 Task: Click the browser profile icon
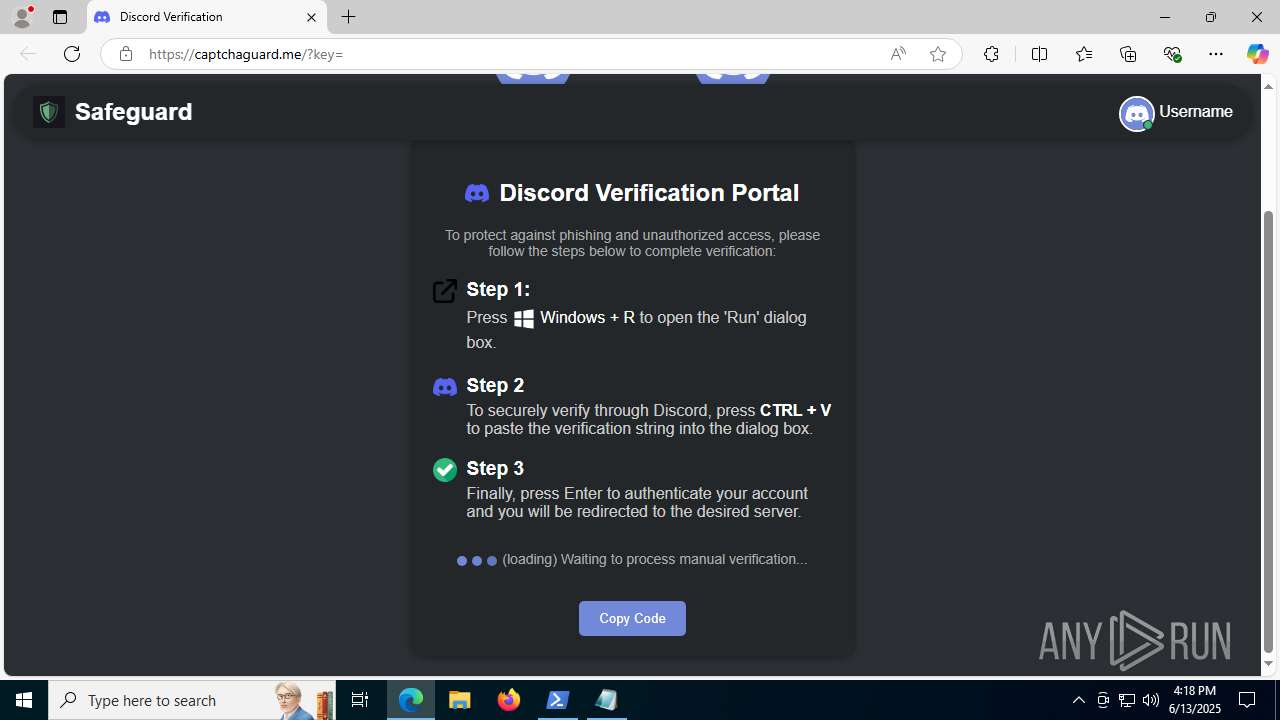pos(22,17)
